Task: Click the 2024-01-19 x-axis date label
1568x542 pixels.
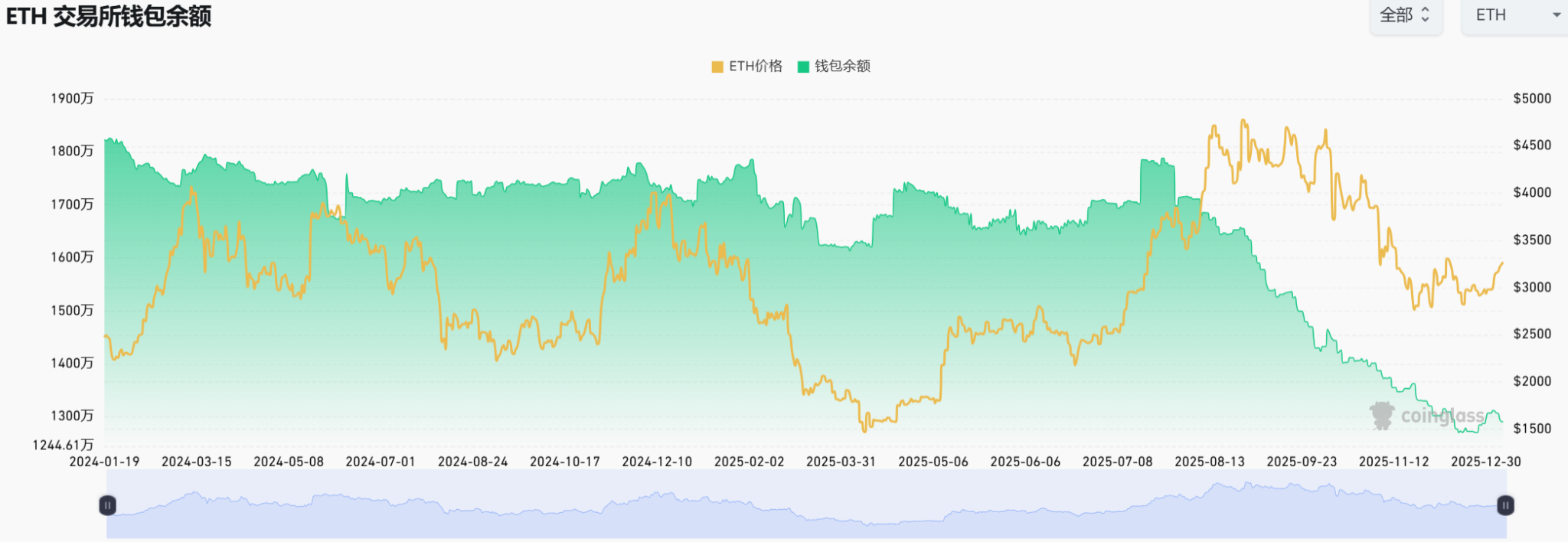Action: pyautogui.click(x=104, y=462)
